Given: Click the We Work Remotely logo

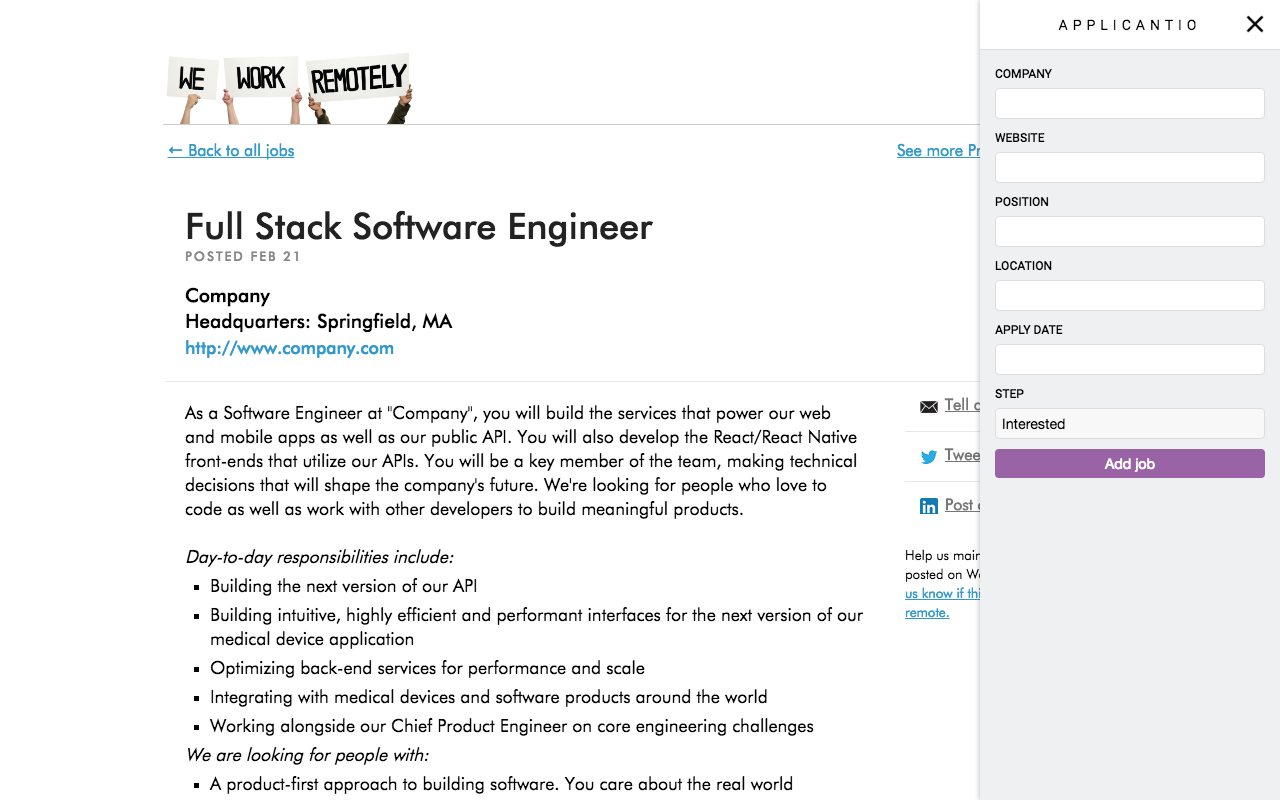Looking at the screenshot, I should click(289, 87).
